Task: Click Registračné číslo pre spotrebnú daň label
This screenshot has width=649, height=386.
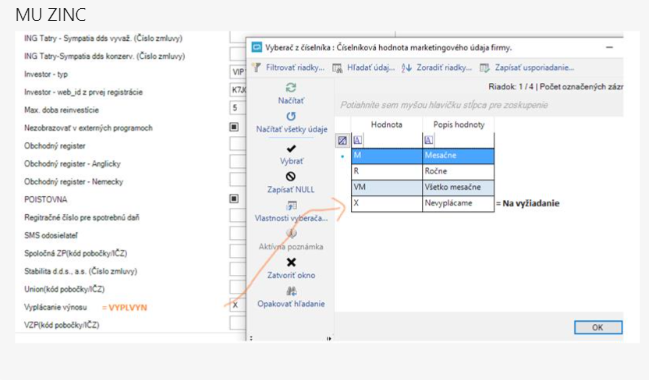Action: 82,218
